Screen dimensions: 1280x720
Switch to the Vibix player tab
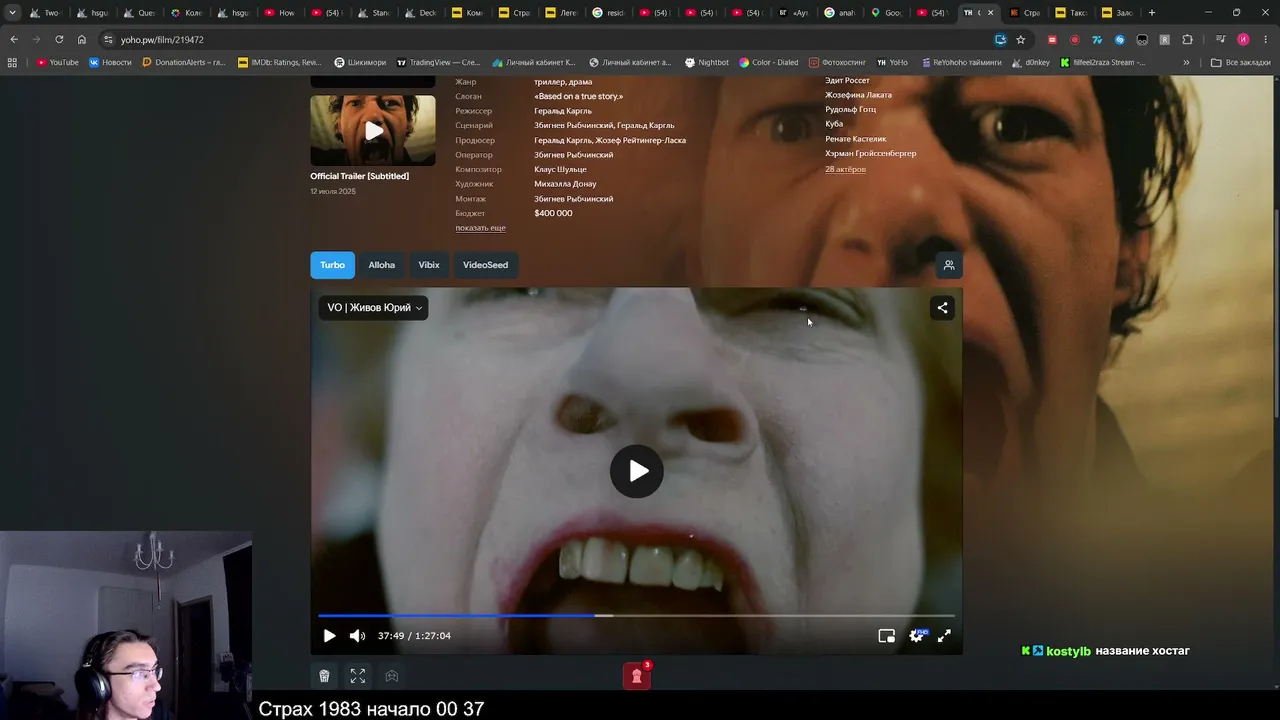click(x=429, y=265)
